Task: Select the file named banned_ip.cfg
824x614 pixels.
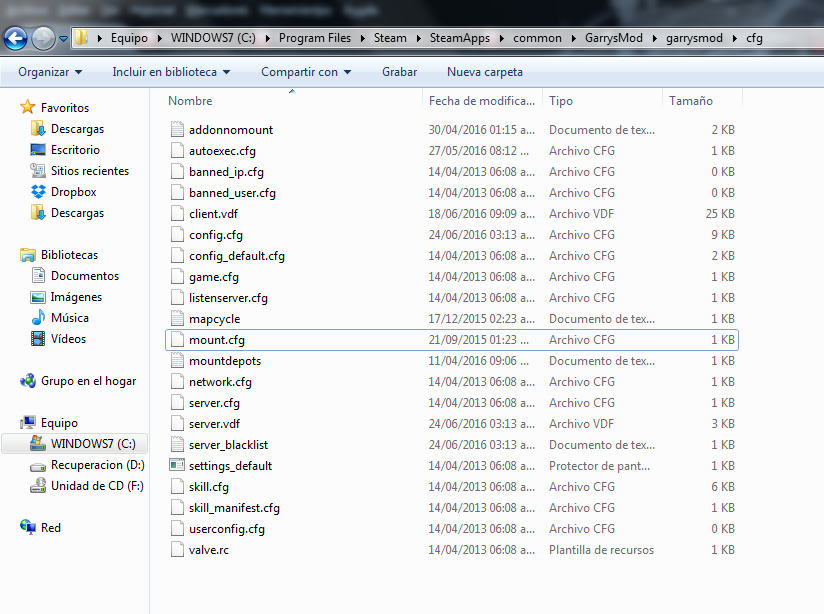Action: (226, 172)
